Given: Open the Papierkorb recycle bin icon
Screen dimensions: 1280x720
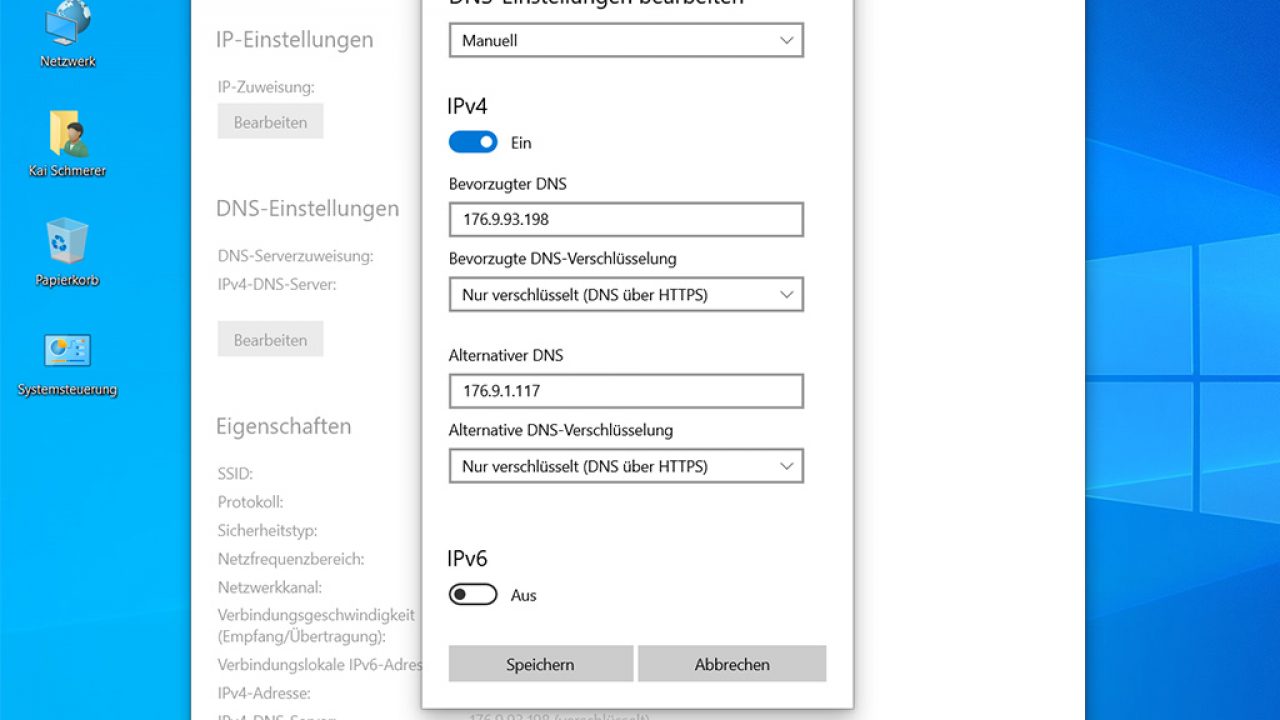Looking at the screenshot, I should [x=68, y=253].
